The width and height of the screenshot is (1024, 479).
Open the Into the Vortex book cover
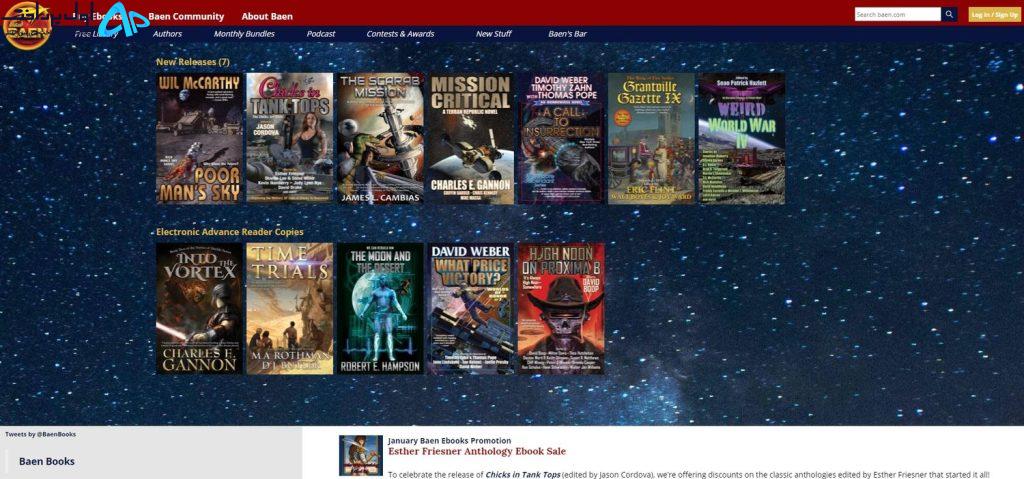[199, 308]
